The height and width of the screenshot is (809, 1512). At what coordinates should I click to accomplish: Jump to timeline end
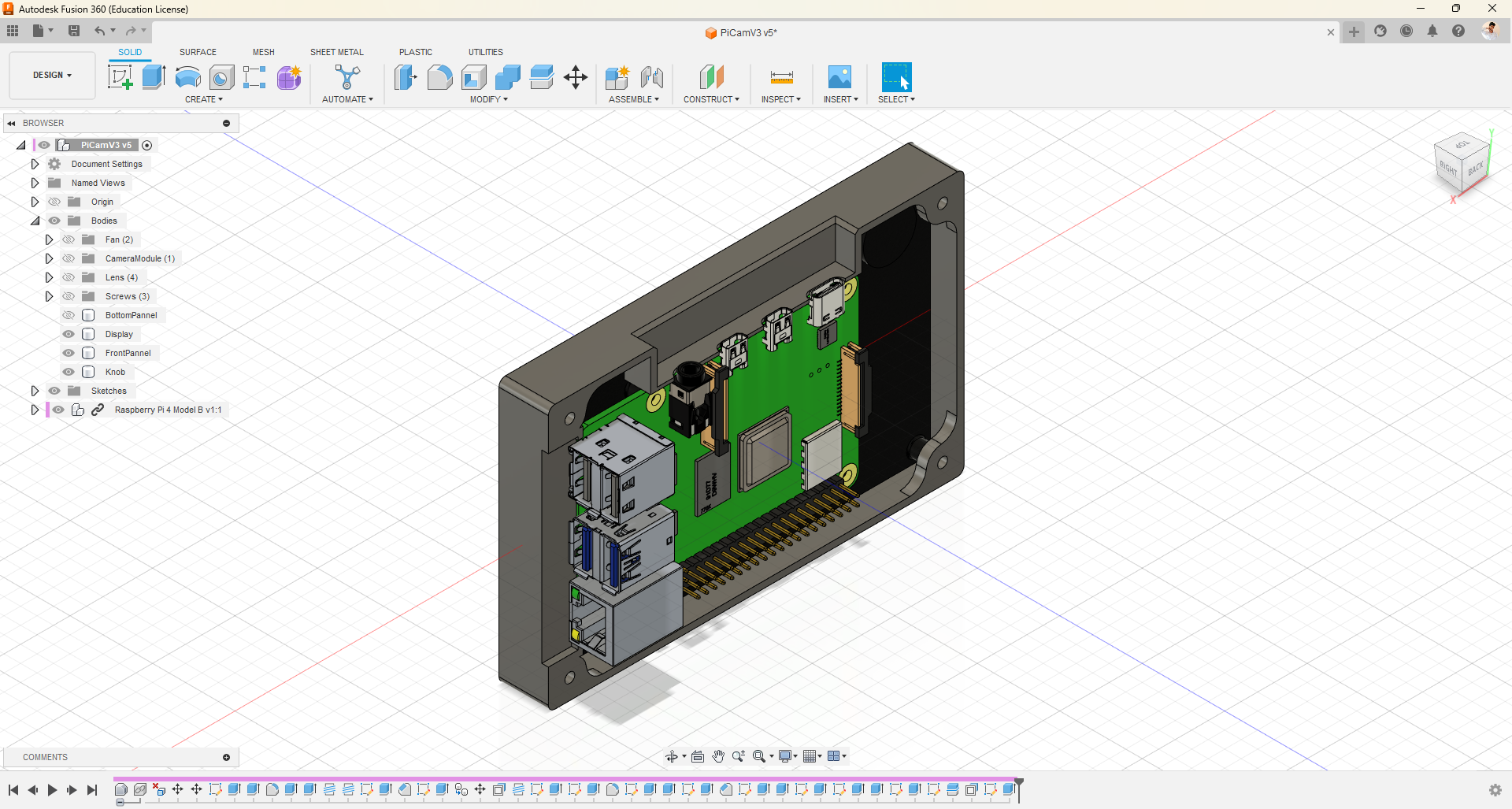(92, 790)
